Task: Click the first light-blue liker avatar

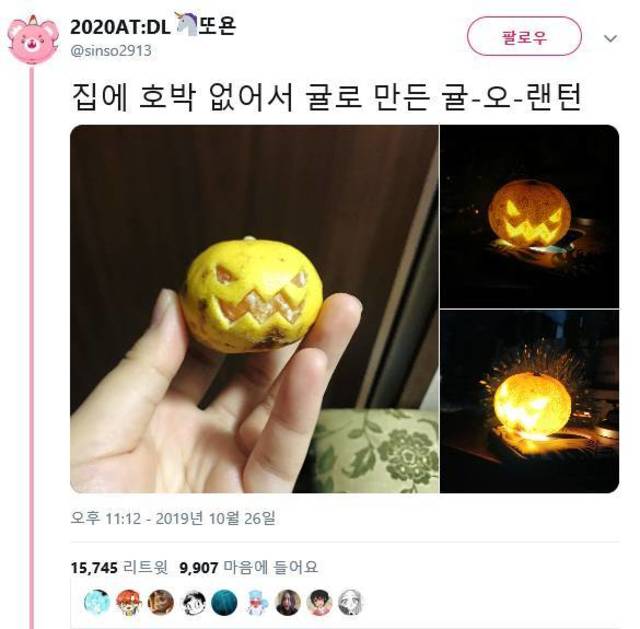Action: 97,602
